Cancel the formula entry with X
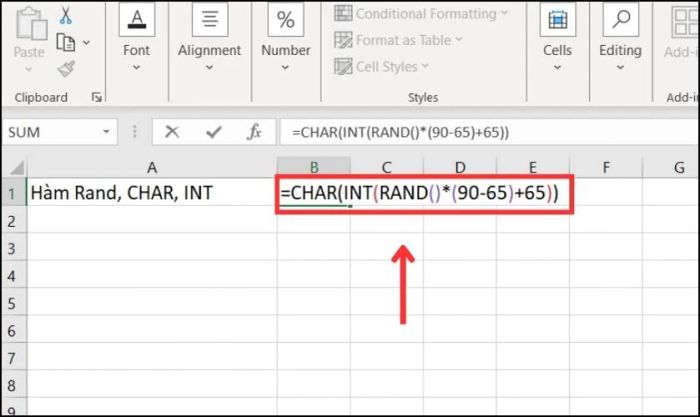 pyautogui.click(x=172, y=132)
